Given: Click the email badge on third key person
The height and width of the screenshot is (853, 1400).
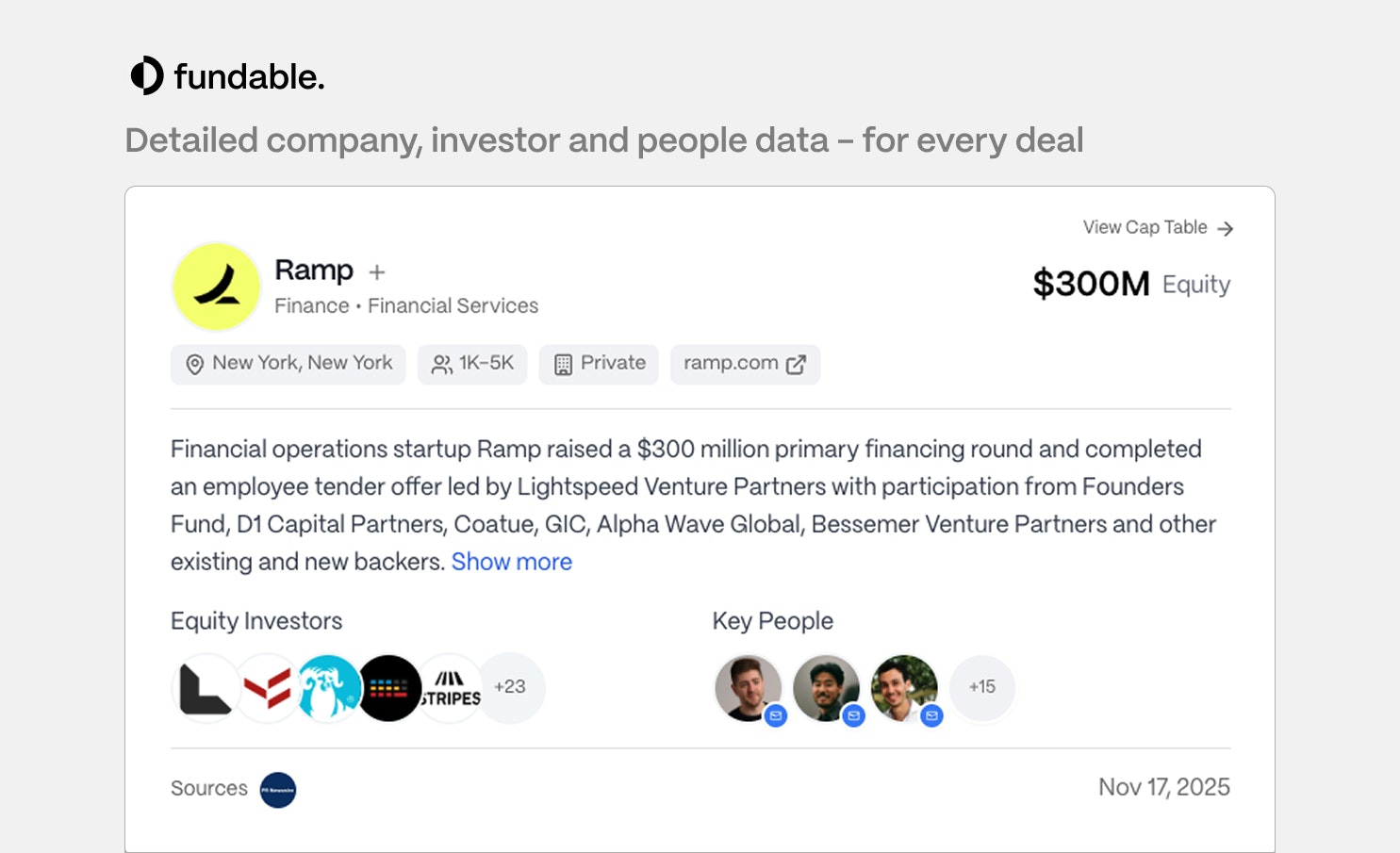Looking at the screenshot, I should coord(931,716).
